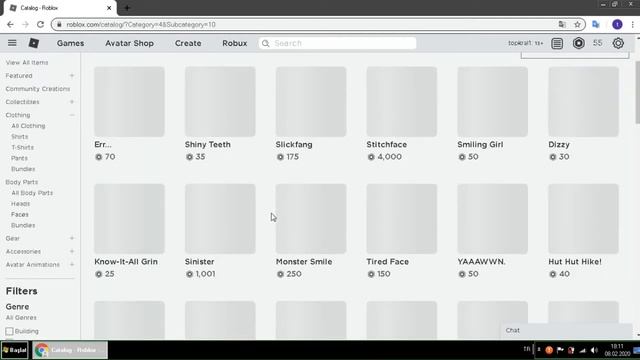This screenshot has width=640, height=360.
Task: Open the Chat panel
Action: click(566, 331)
